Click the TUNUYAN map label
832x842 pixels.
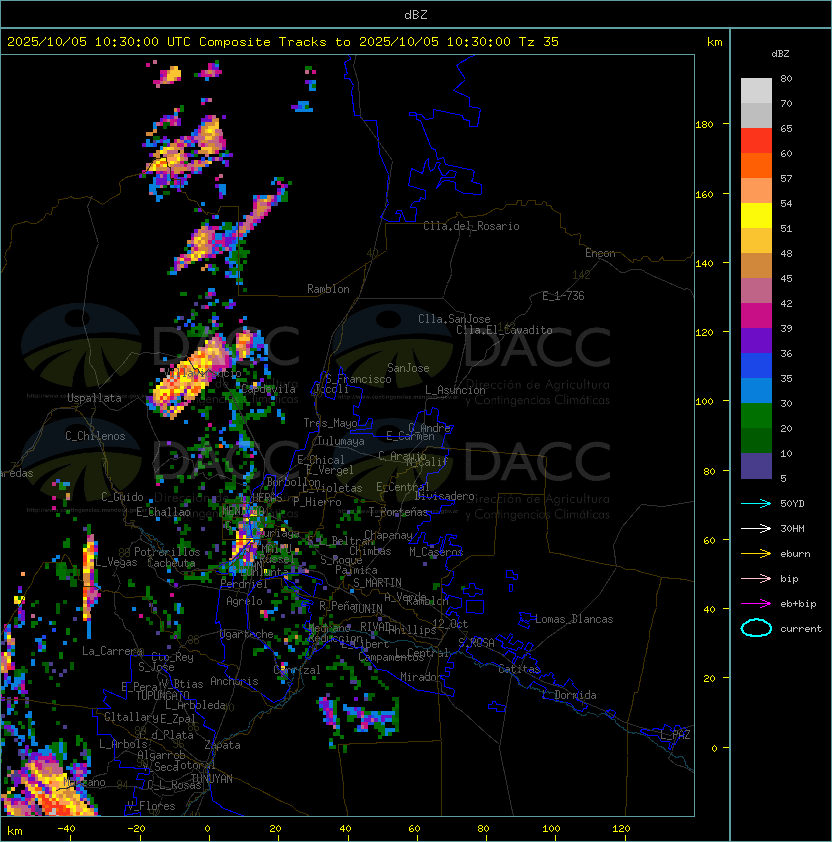click(x=212, y=779)
